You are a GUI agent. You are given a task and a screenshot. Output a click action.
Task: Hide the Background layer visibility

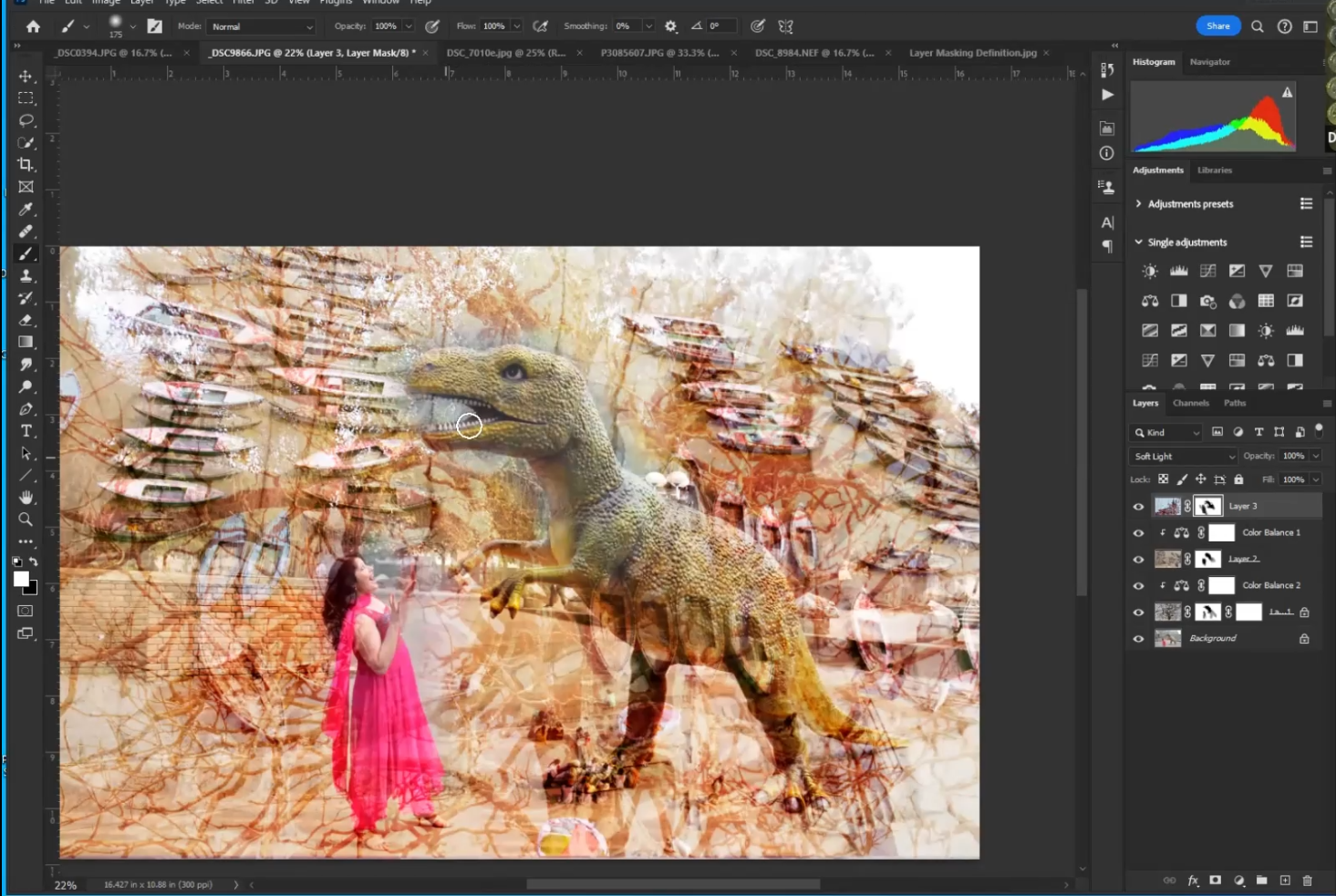click(x=1138, y=639)
